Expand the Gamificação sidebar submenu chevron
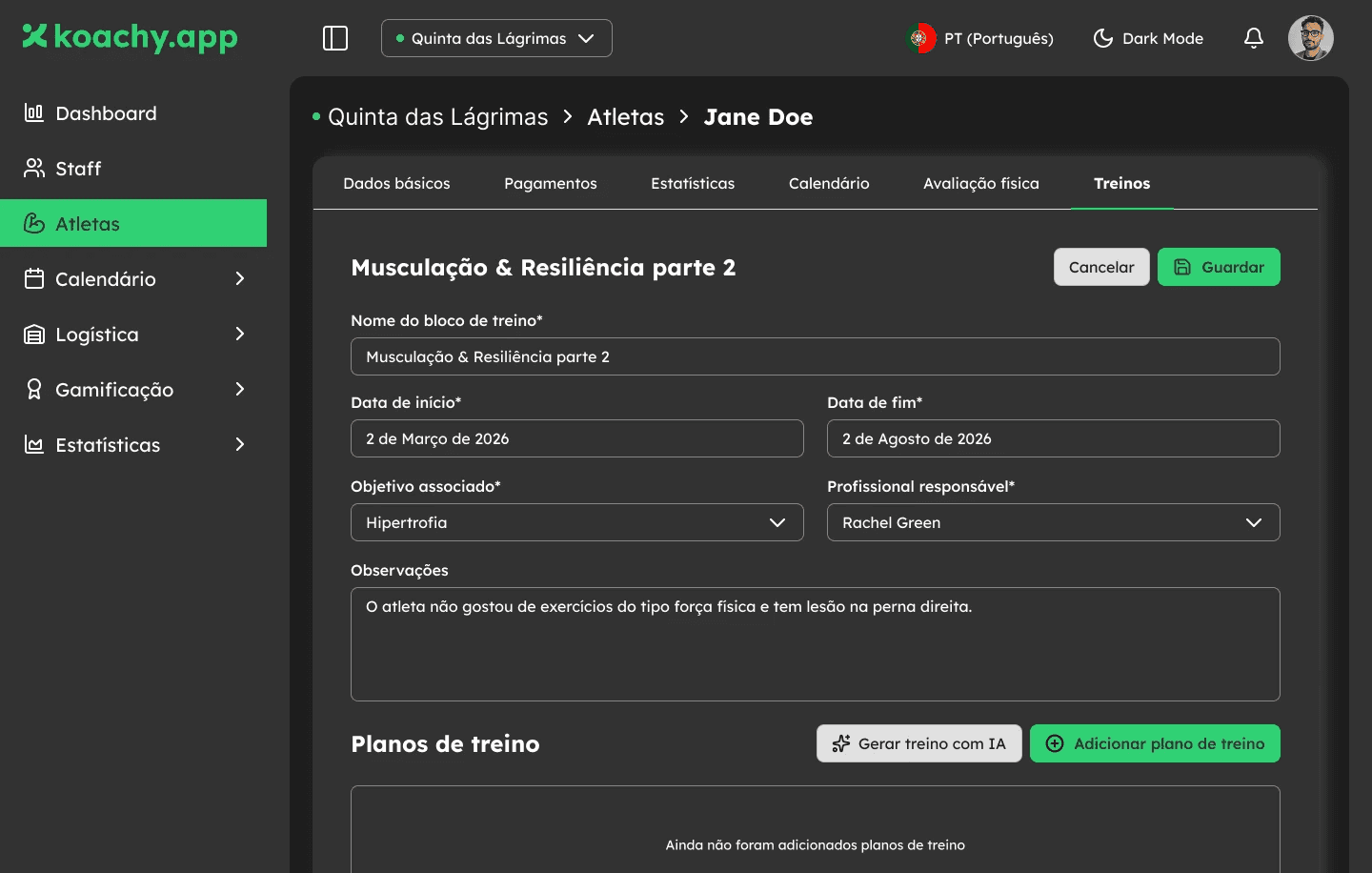This screenshot has width=1372, height=873. (x=240, y=390)
